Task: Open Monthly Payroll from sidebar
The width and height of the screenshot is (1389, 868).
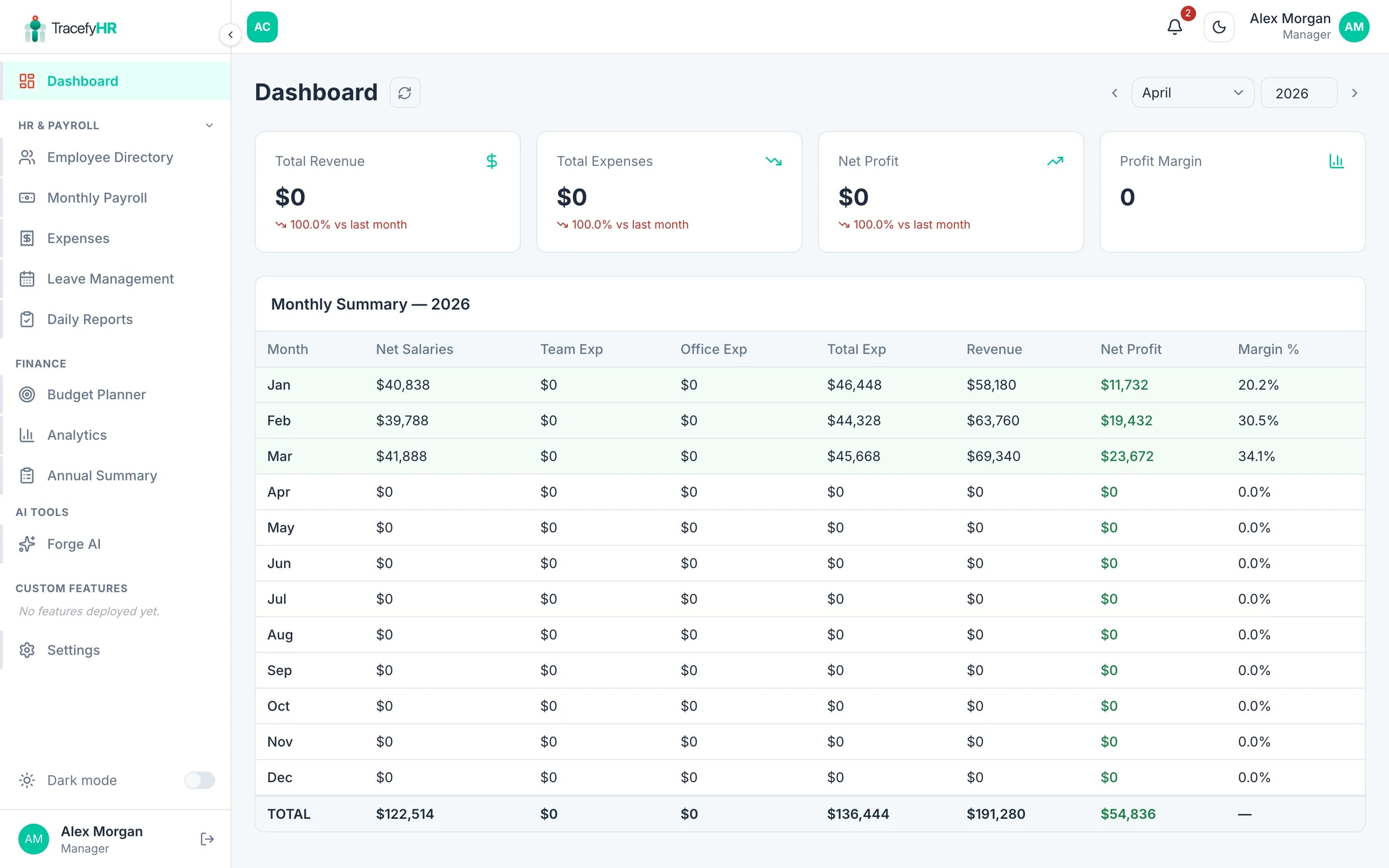Action: [x=96, y=198]
